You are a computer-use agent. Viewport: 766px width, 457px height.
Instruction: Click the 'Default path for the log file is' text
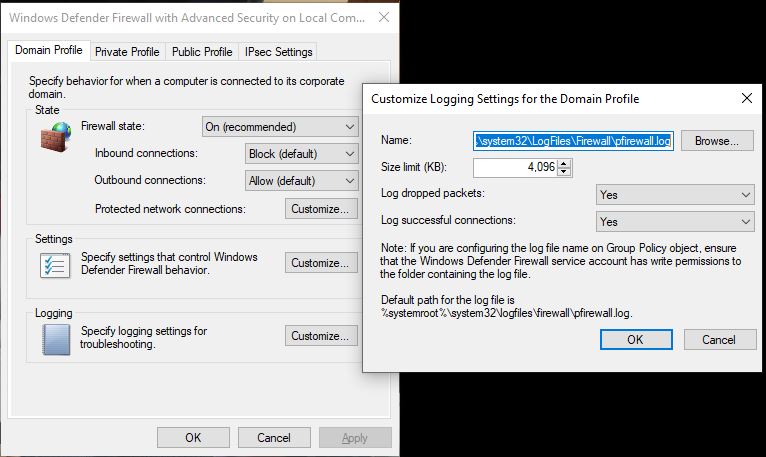(x=448, y=300)
